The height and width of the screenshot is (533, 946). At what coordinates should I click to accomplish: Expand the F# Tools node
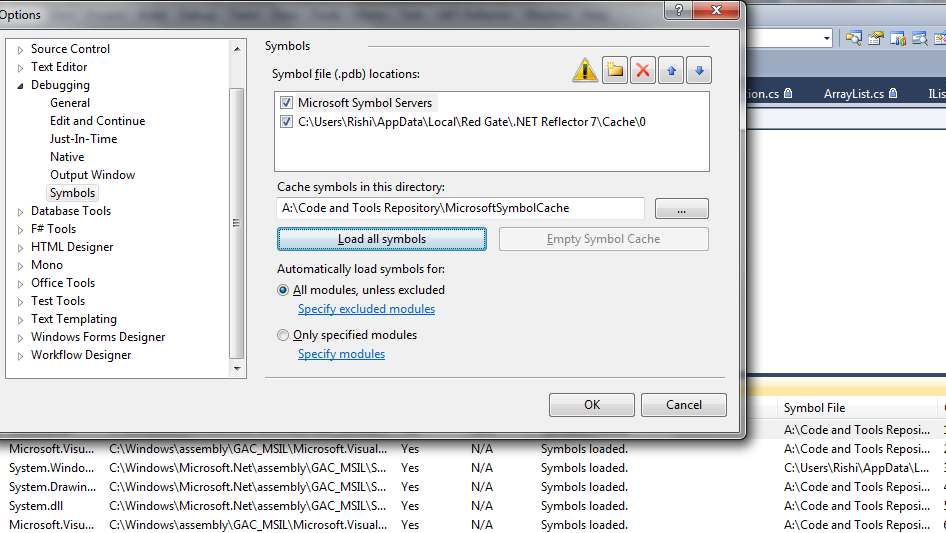20,230
